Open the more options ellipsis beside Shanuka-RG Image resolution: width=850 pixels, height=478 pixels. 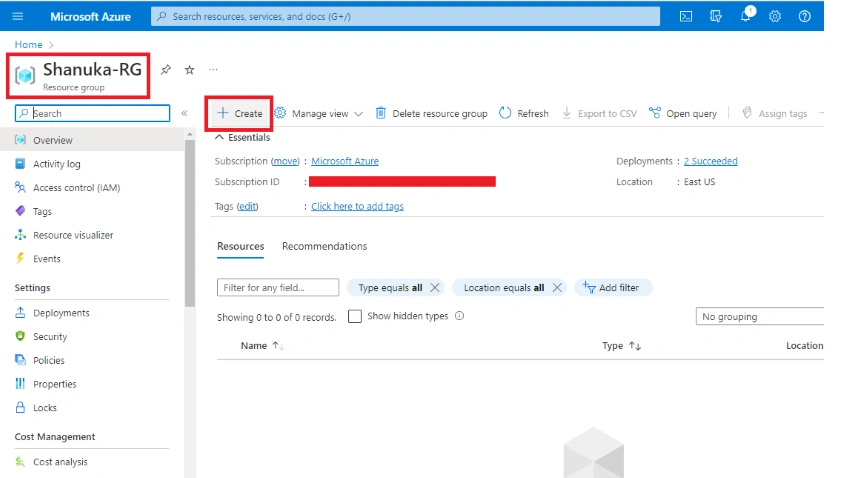tap(213, 69)
